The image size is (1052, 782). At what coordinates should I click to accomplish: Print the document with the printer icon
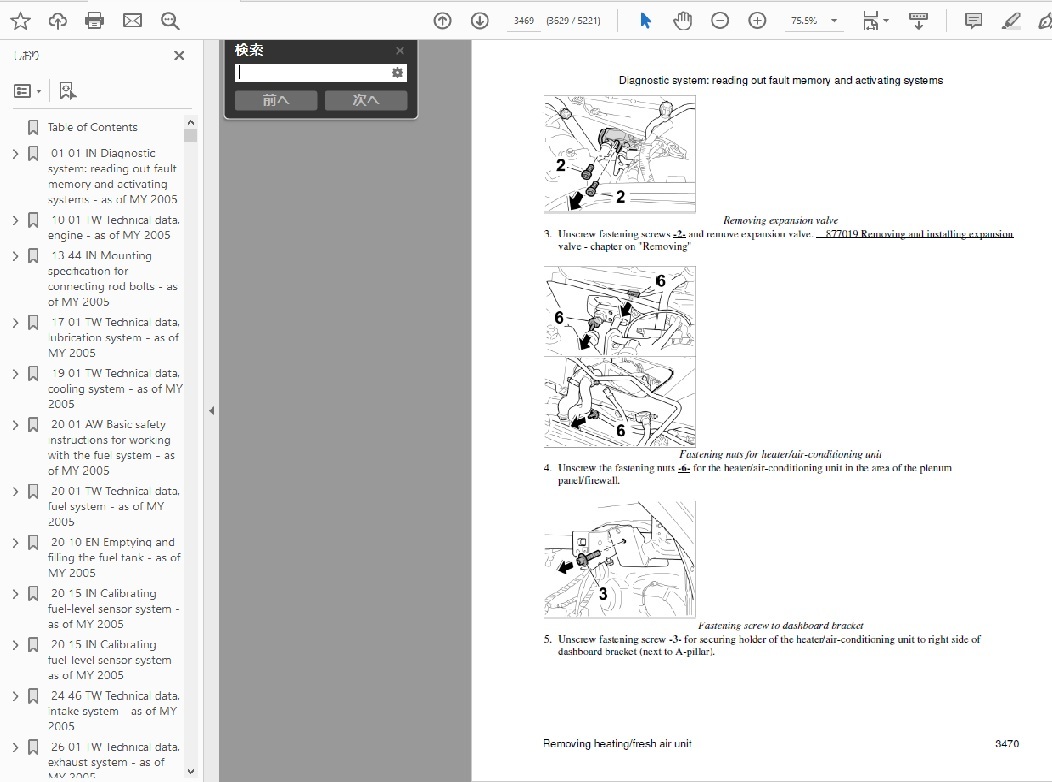95,21
